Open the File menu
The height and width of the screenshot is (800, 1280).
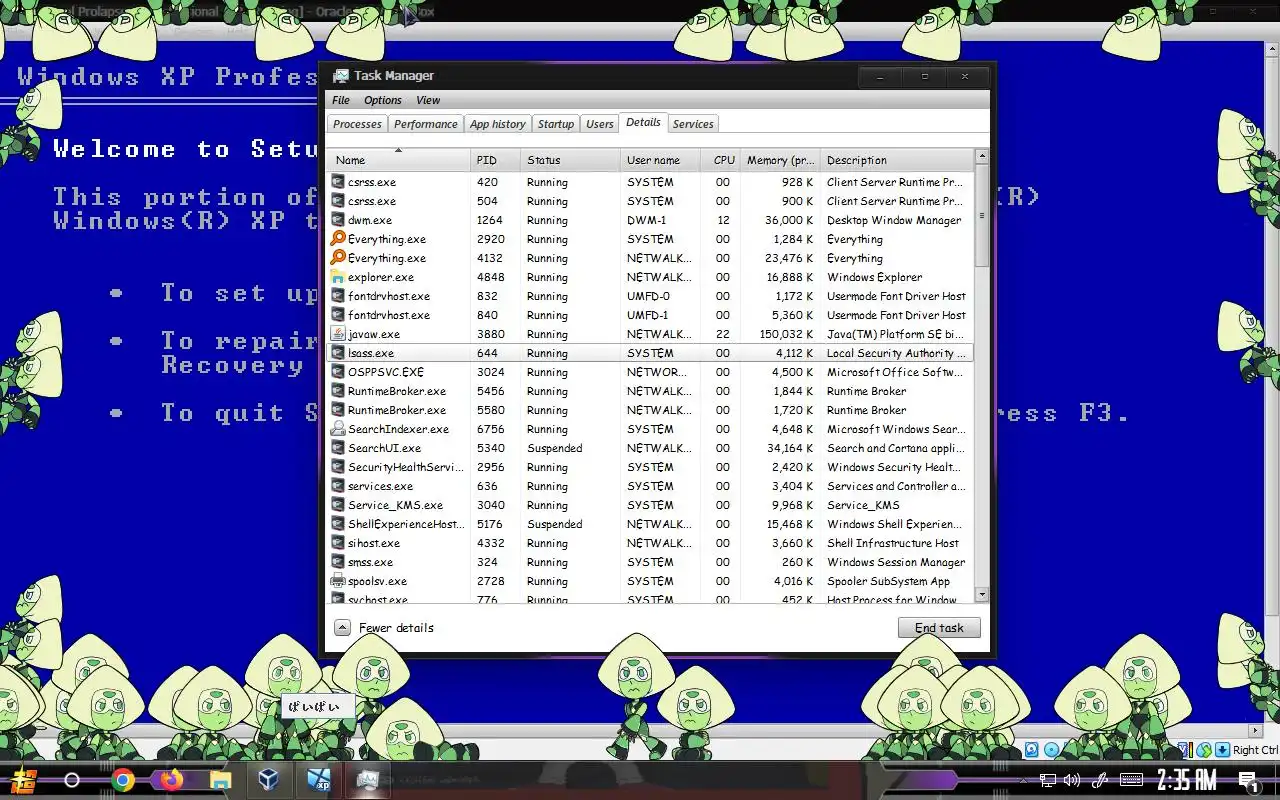[341, 100]
